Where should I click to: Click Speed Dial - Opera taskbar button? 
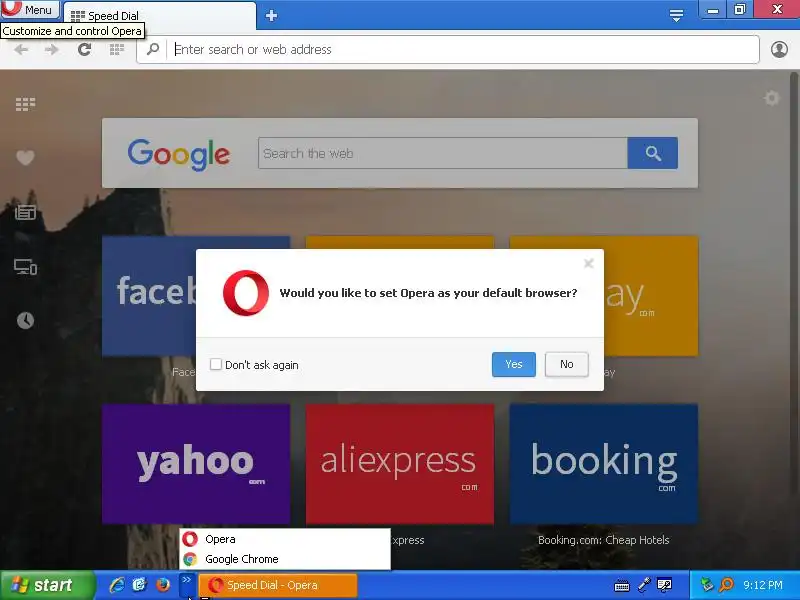click(x=278, y=585)
